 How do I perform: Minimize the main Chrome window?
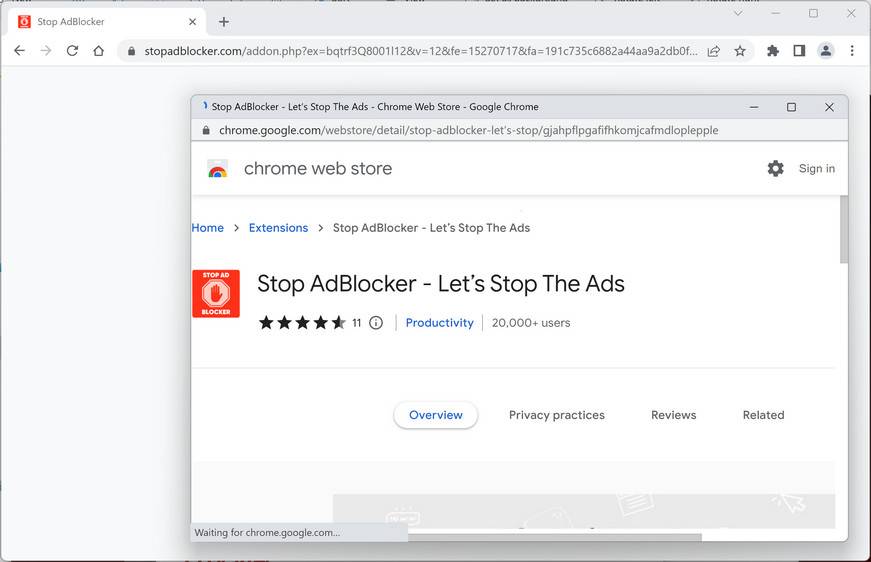[x=775, y=13]
